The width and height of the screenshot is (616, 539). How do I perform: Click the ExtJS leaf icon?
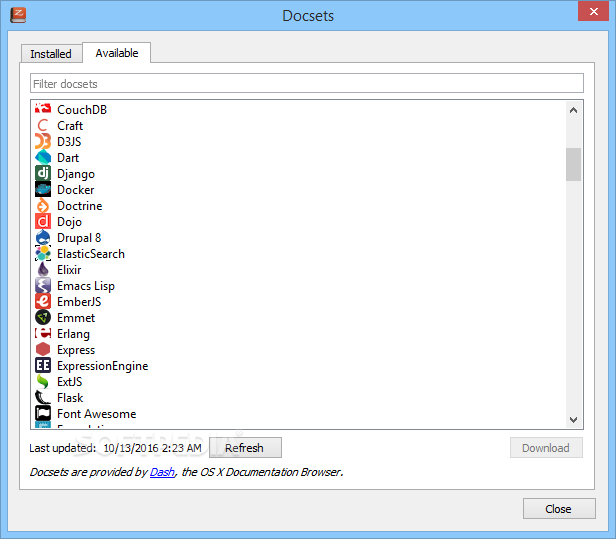[x=43, y=381]
